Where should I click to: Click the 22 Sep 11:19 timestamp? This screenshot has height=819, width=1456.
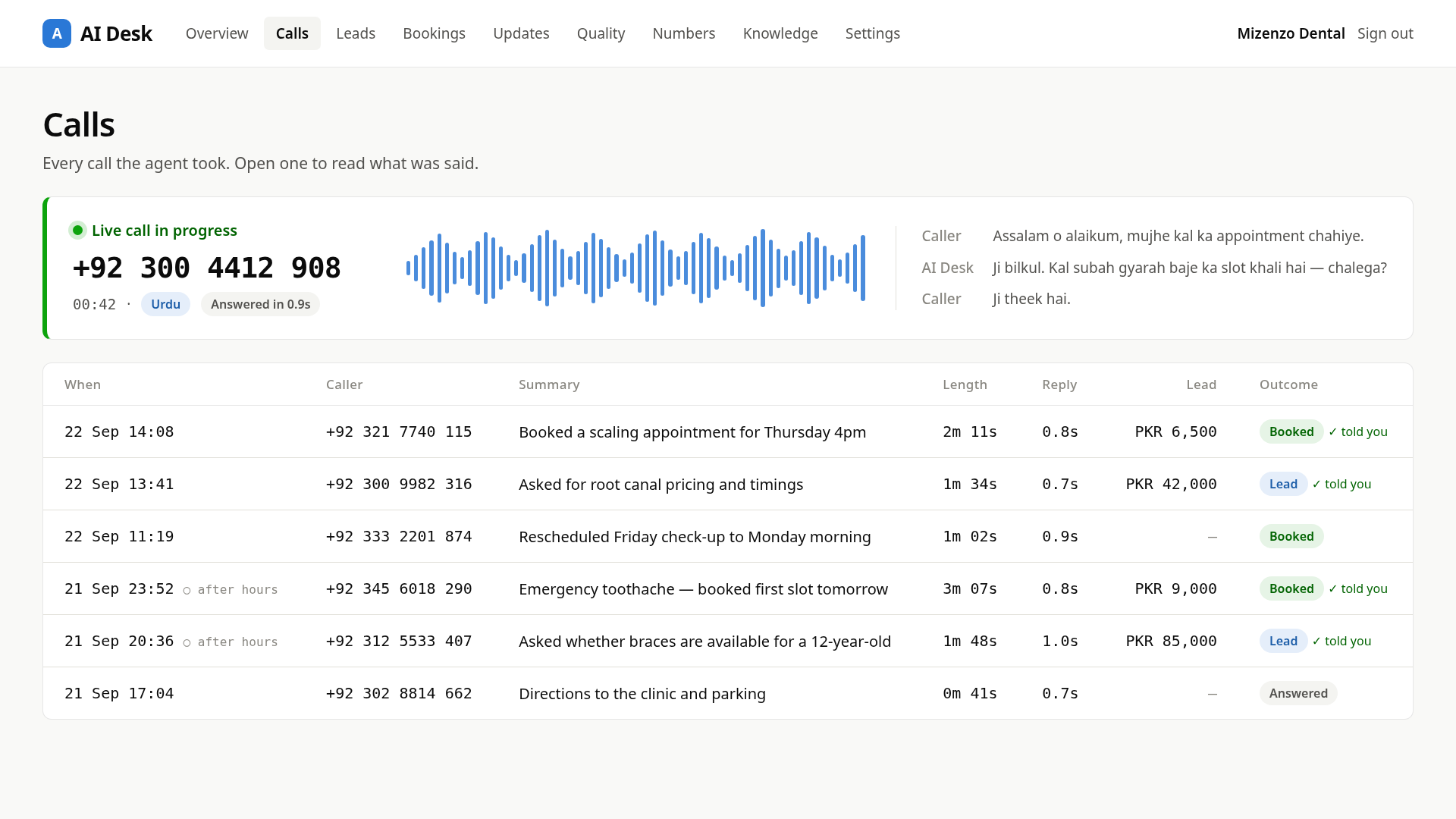pos(119,536)
